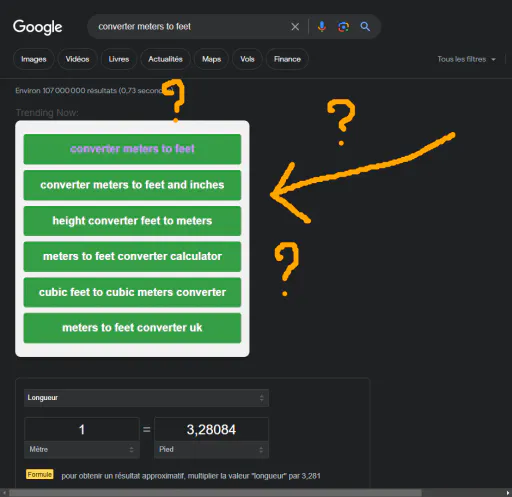Select the Finance filter tab
The width and height of the screenshot is (512, 497).
click(287, 59)
